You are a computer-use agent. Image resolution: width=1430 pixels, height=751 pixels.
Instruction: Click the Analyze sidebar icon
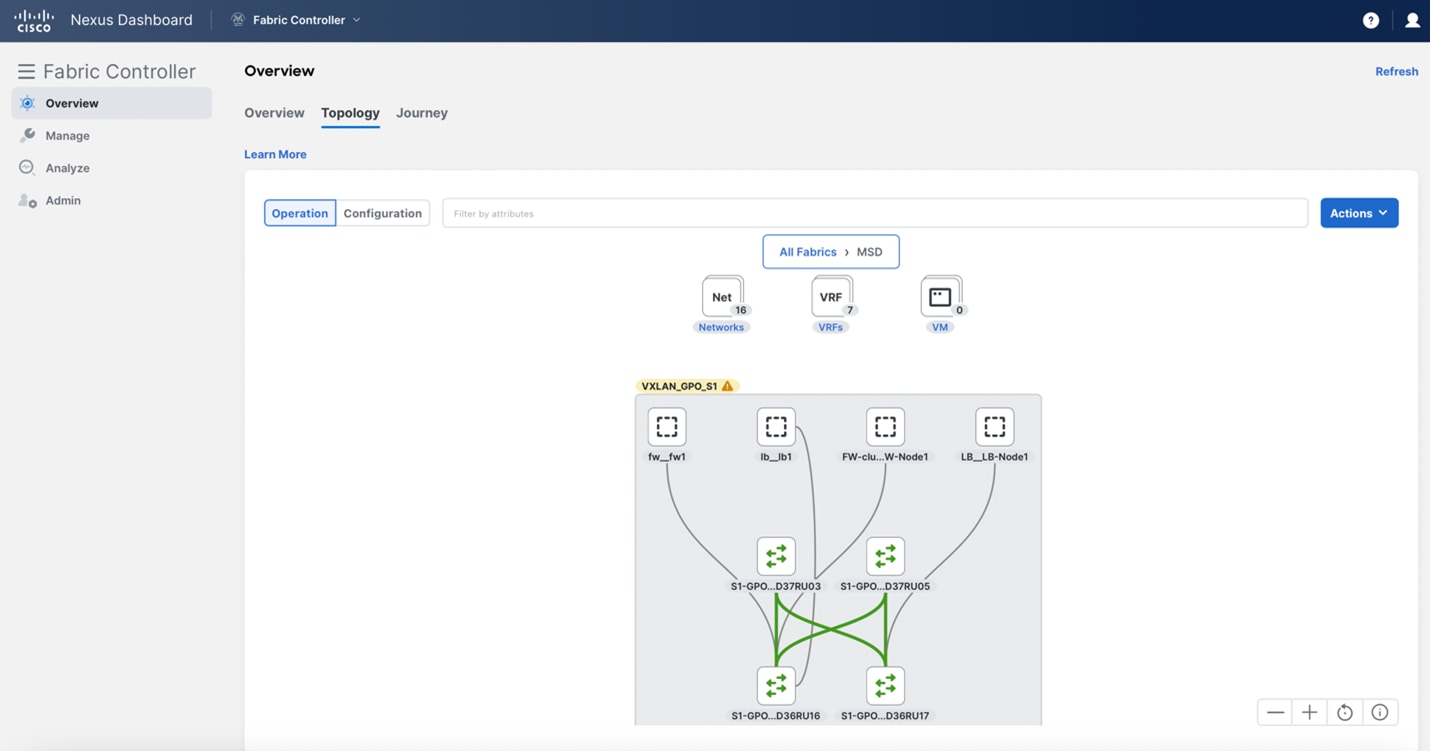(x=27, y=168)
